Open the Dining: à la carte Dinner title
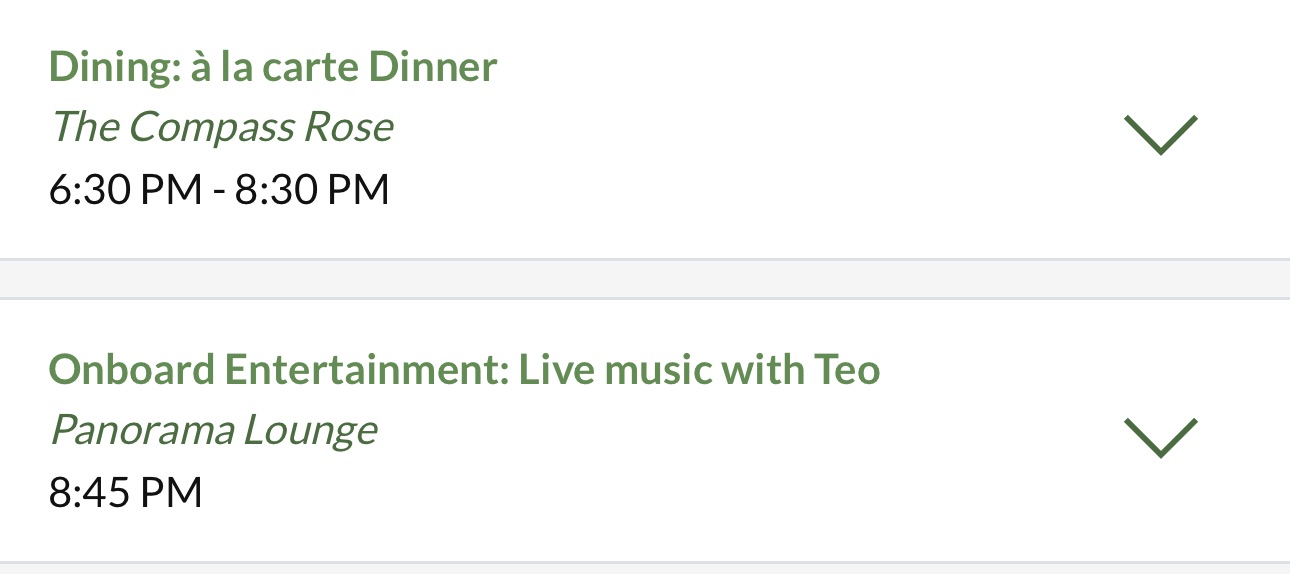 (x=272, y=67)
